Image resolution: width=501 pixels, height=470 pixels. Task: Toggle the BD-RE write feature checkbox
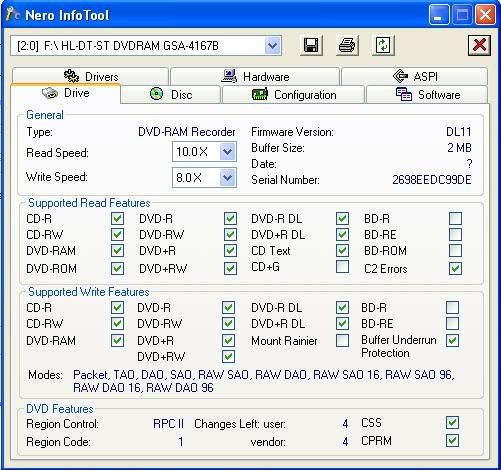452,323
